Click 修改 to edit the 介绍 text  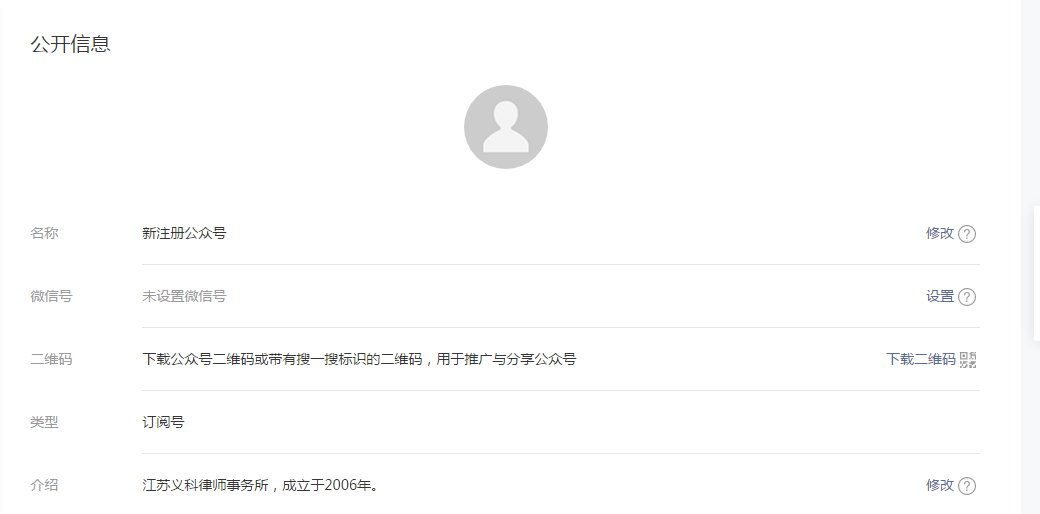[x=940, y=485]
